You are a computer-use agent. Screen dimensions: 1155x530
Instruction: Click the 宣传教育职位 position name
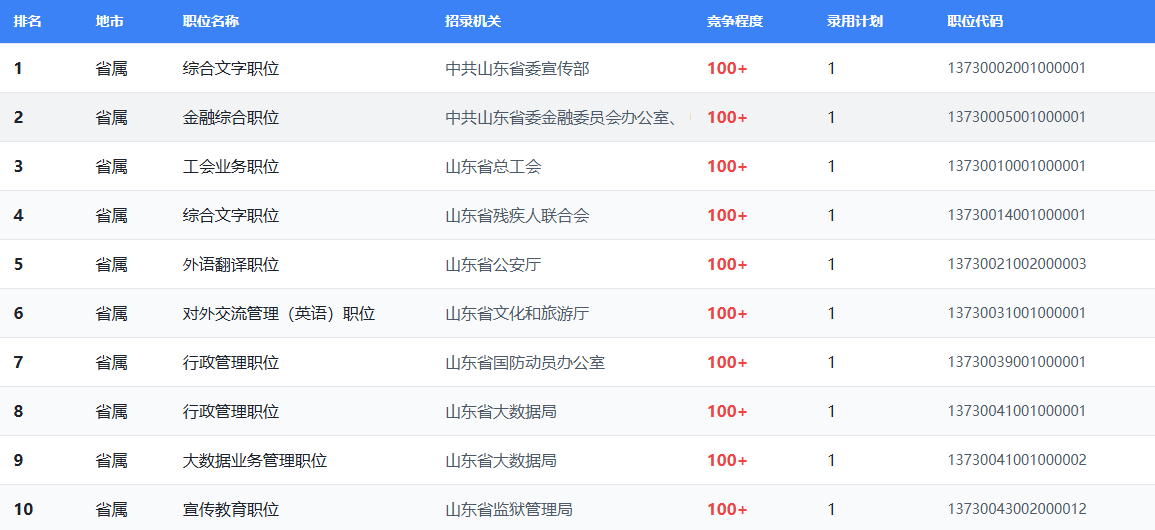[x=231, y=510]
